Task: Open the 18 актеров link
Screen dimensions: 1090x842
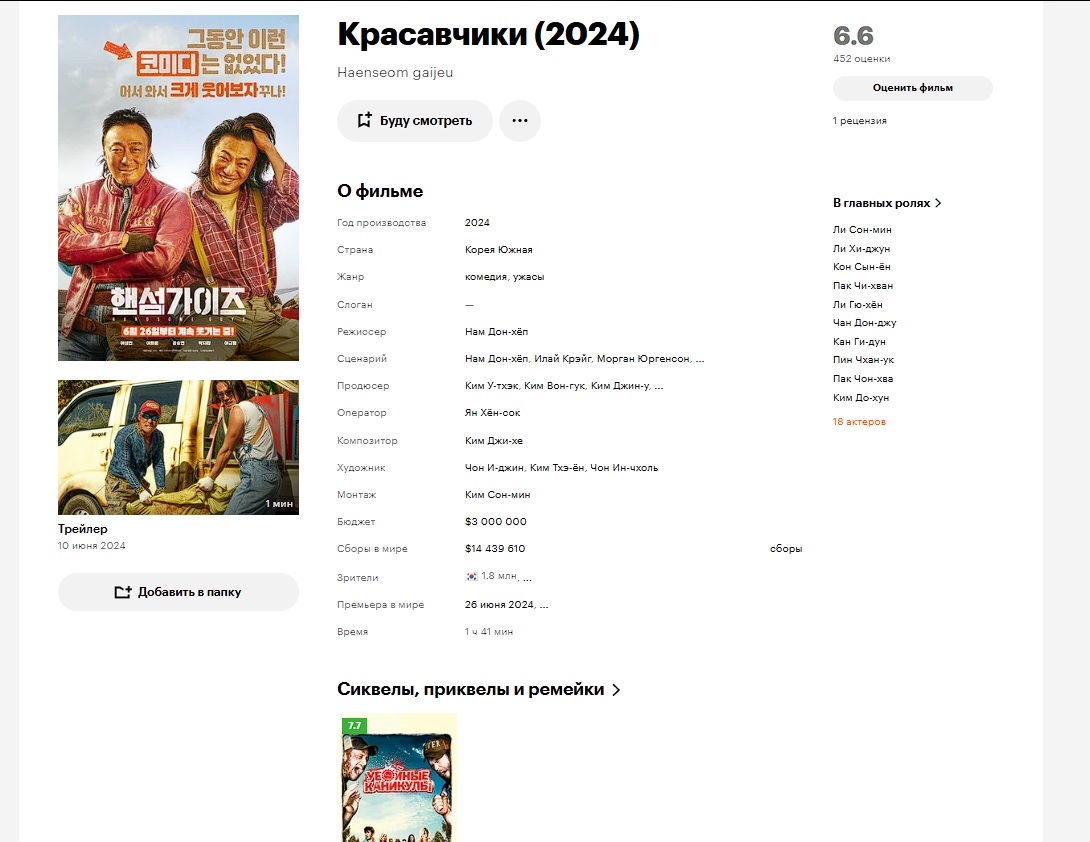Action: [x=859, y=421]
